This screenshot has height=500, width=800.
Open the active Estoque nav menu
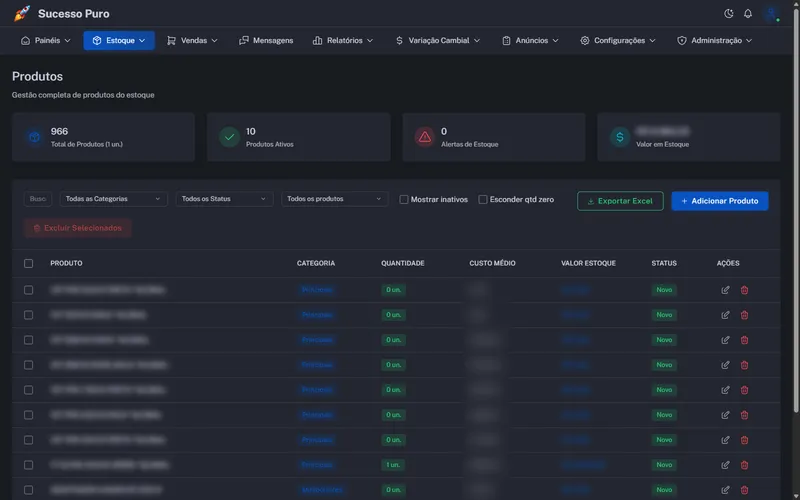pyautogui.click(x=119, y=40)
